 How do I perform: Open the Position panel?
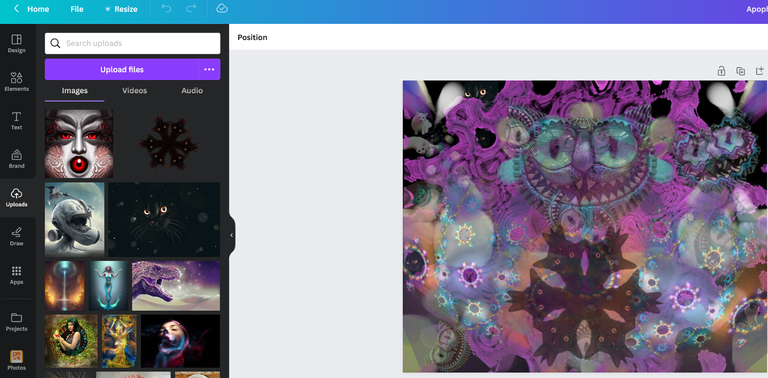pos(252,37)
